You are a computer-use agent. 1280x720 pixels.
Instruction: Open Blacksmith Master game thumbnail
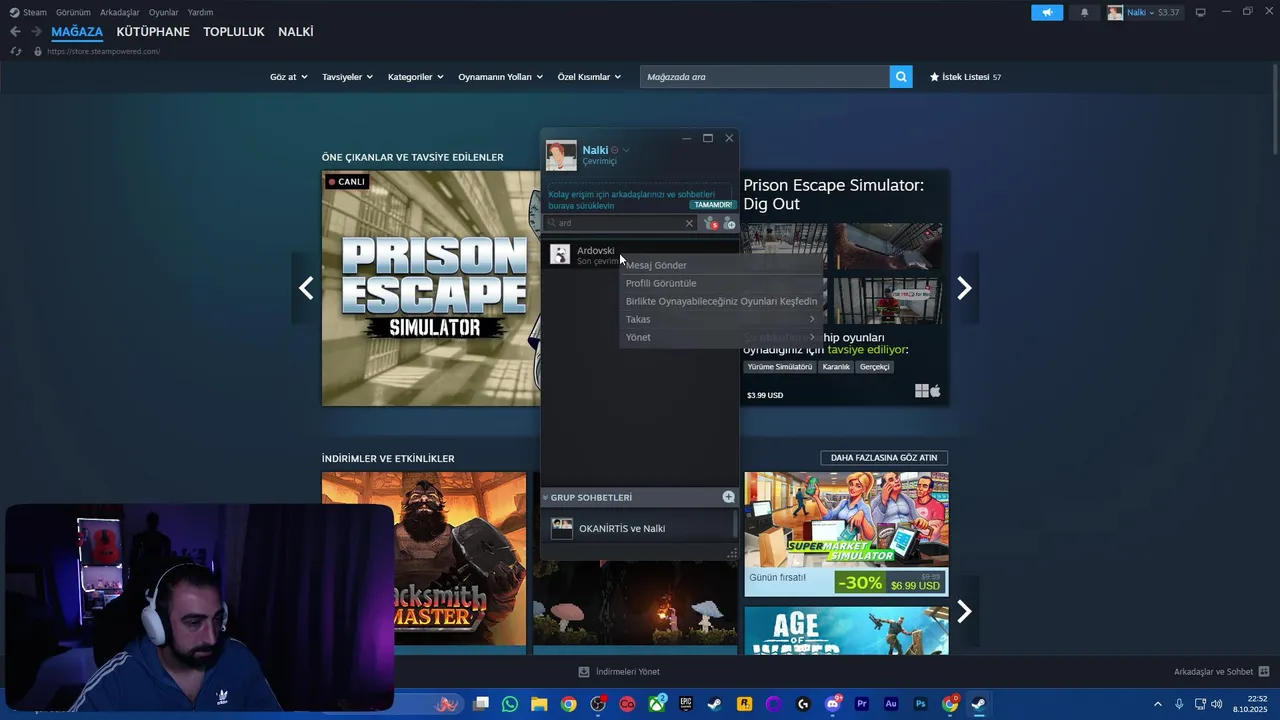[424, 558]
